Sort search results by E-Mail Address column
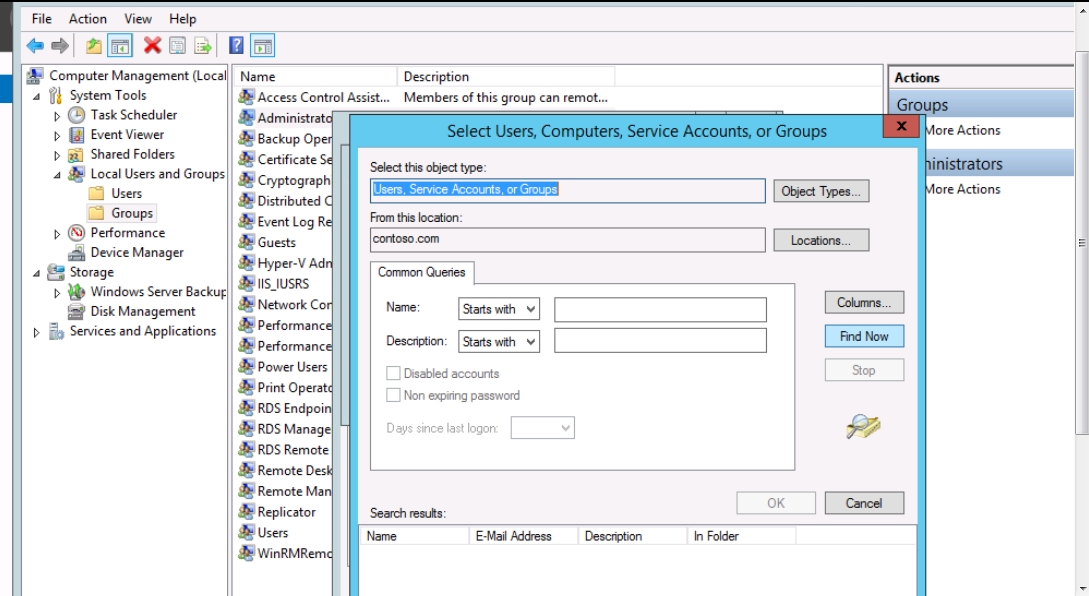This screenshot has height=596, width=1089. click(x=524, y=536)
